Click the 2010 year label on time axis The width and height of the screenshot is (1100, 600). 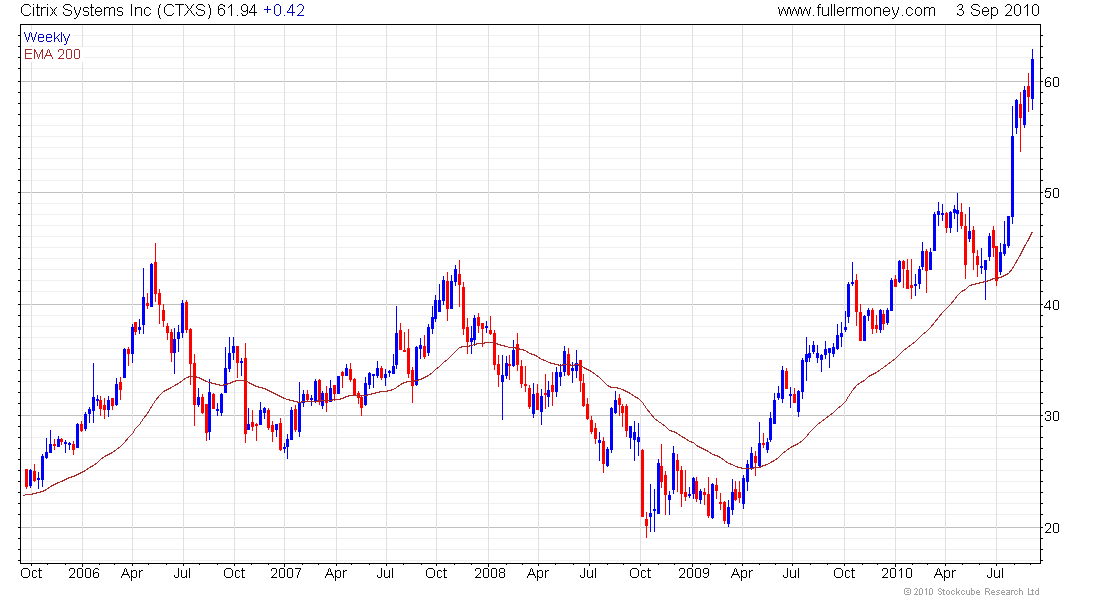(x=897, y=573)
